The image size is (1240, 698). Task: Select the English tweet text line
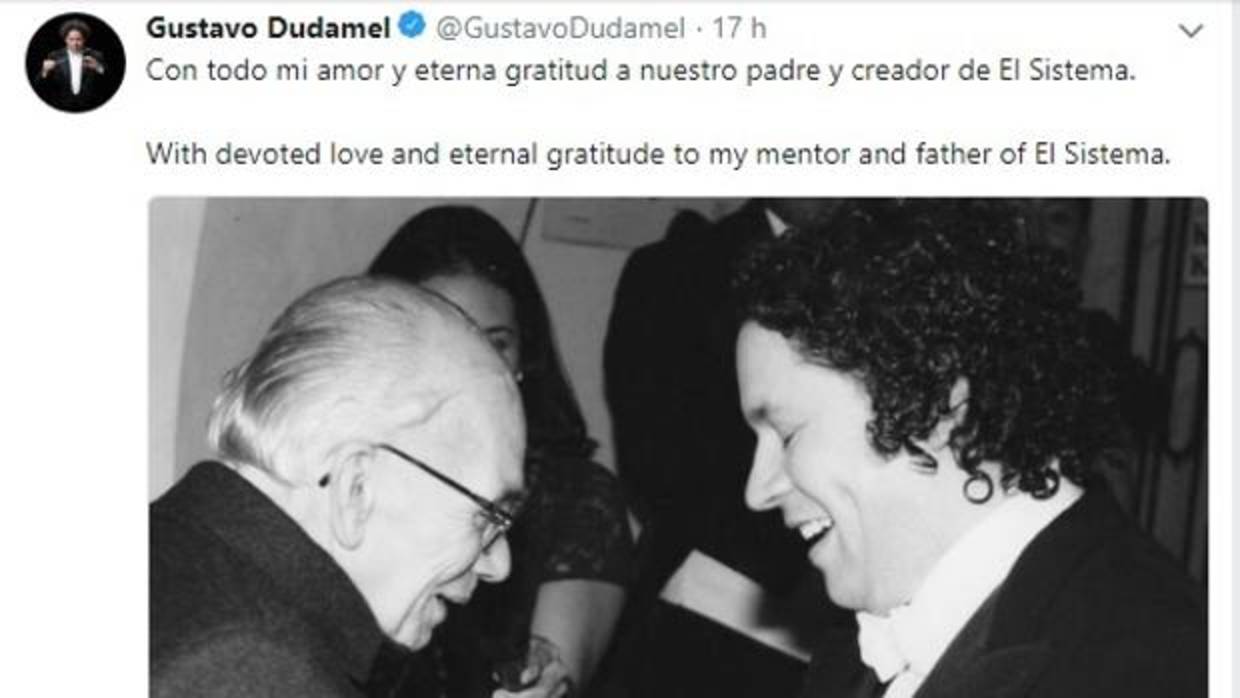657,154
